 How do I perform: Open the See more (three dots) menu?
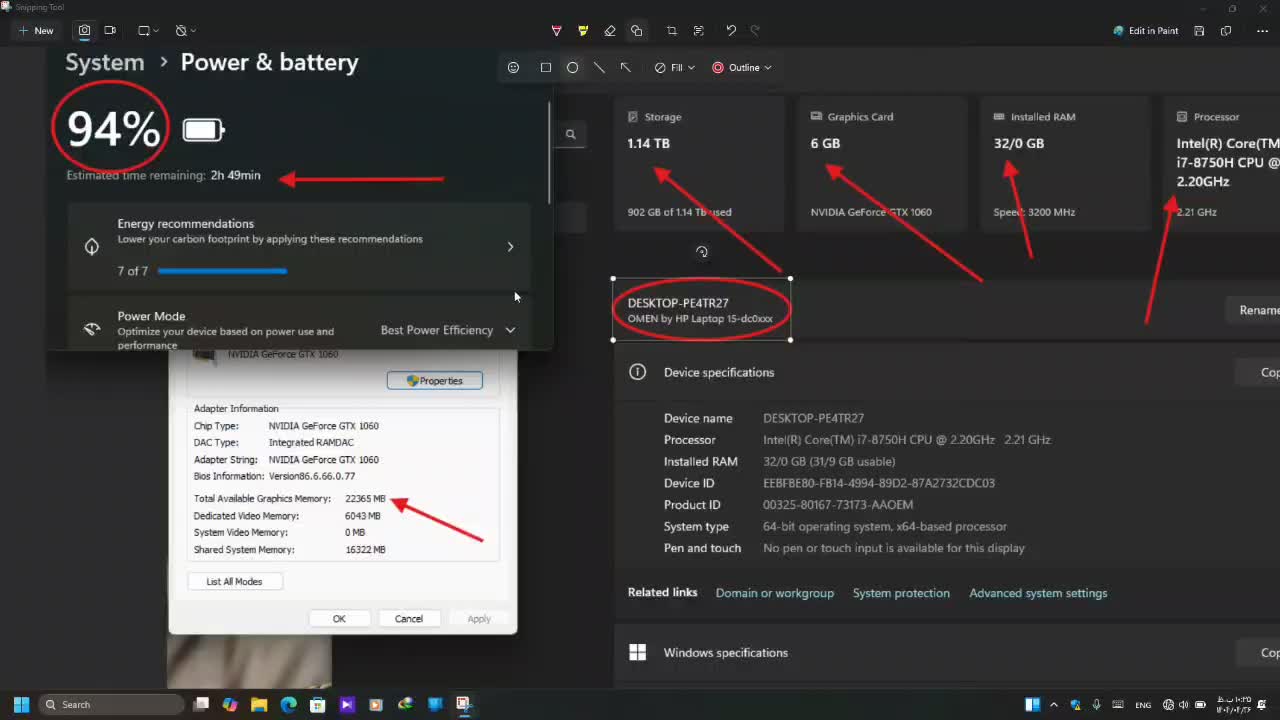[x=1262, y=31]
